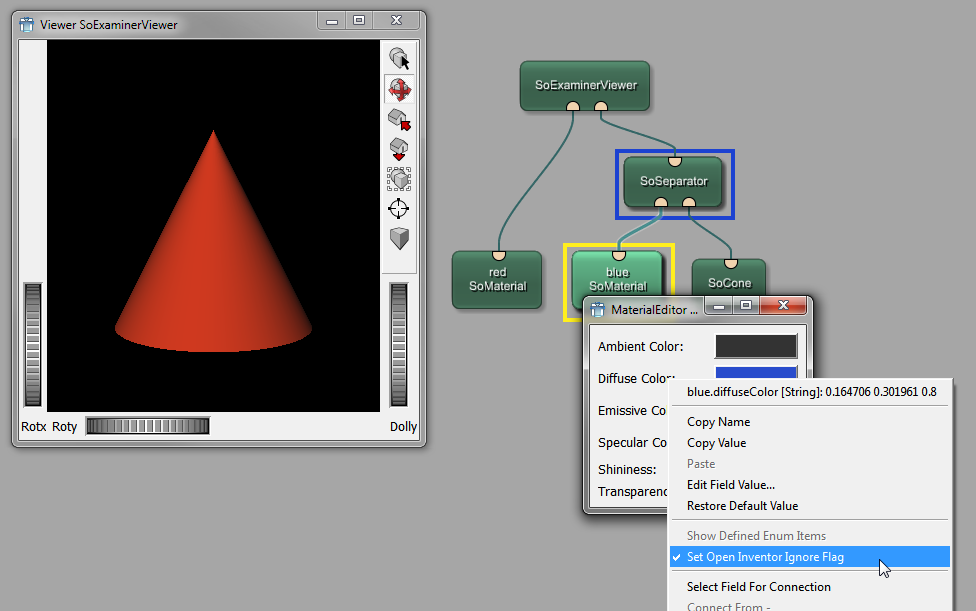
Task: Select the seek crosshair tool
Action: tap(399, 209)
